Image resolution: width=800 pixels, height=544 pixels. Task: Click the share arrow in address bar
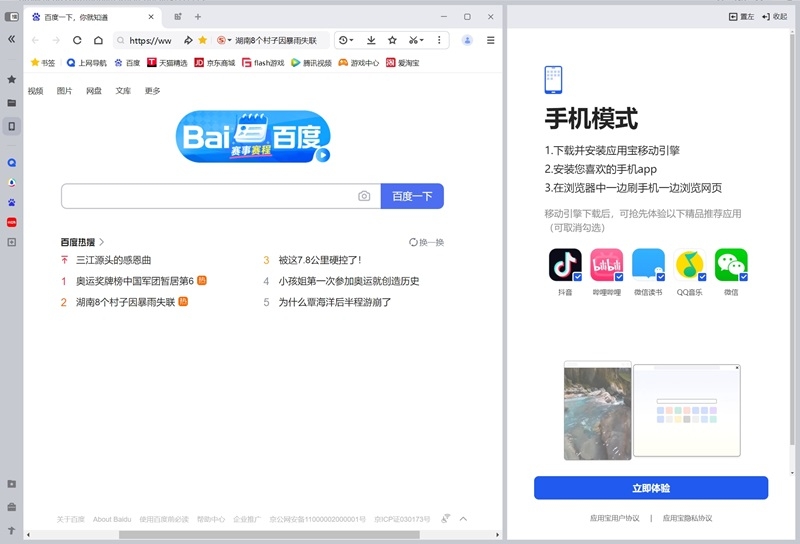point(188,40)
